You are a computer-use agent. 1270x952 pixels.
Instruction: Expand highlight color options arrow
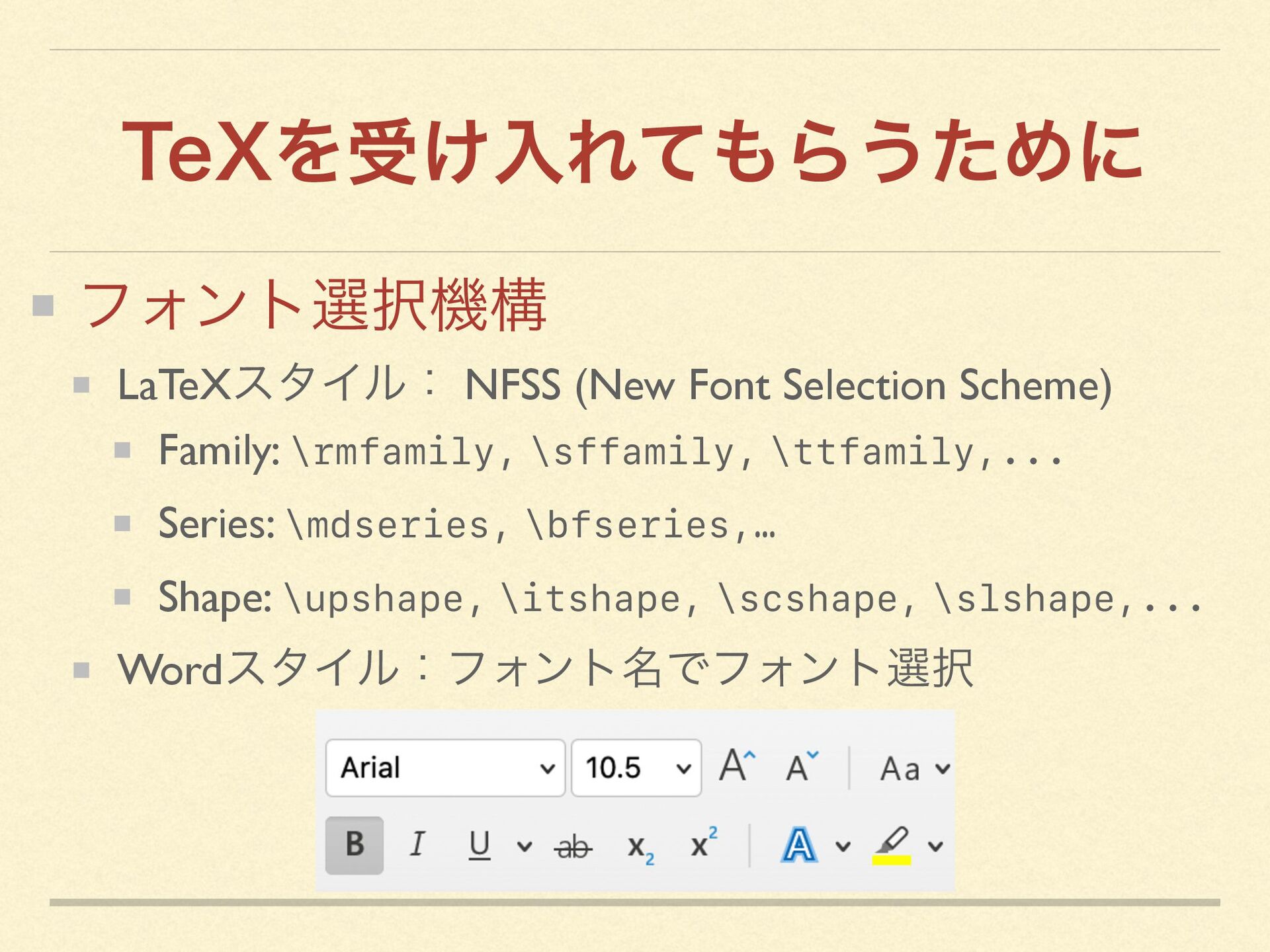[x=935, y=846]
